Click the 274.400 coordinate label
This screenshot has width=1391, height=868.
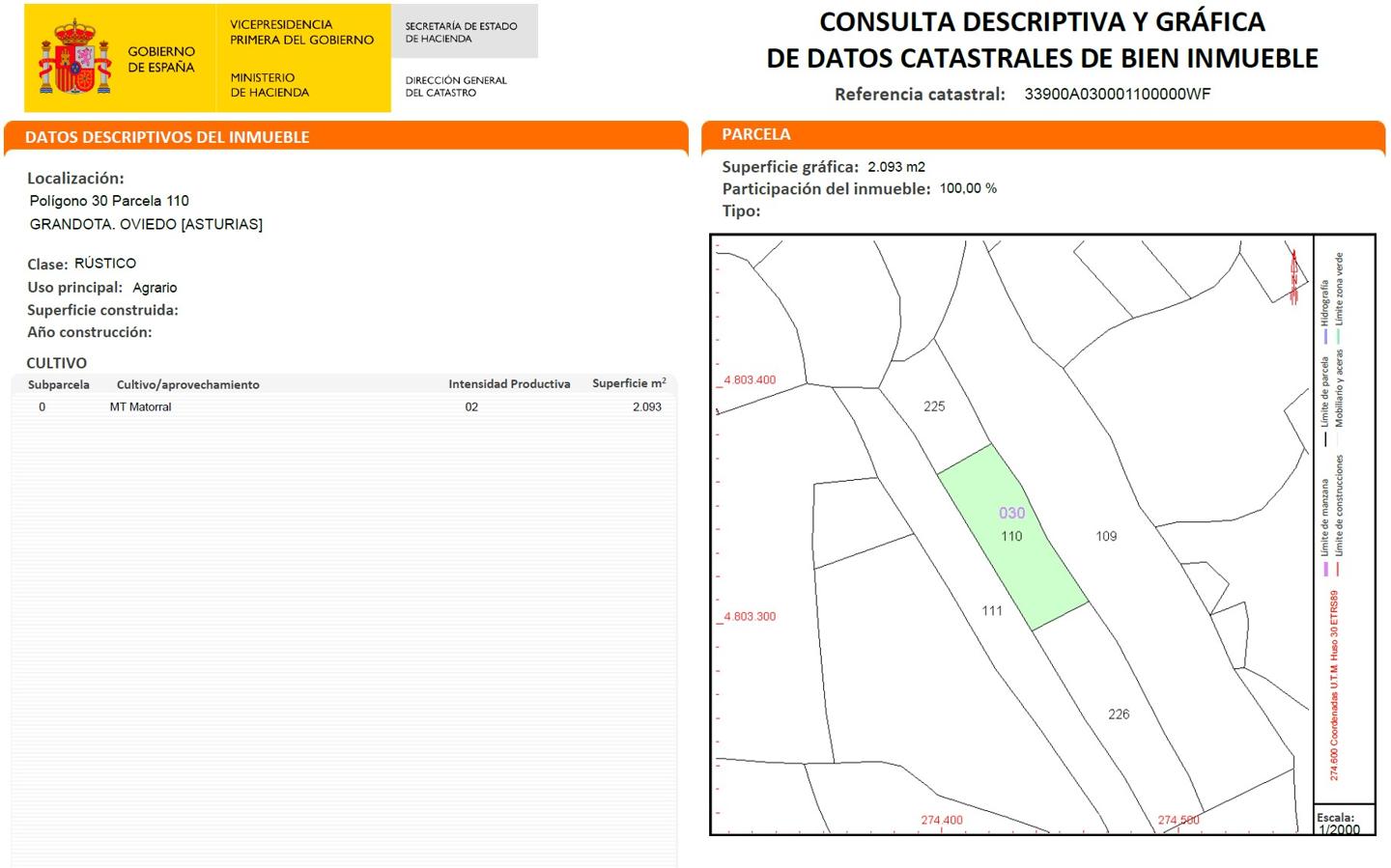[x=942, y=820]
